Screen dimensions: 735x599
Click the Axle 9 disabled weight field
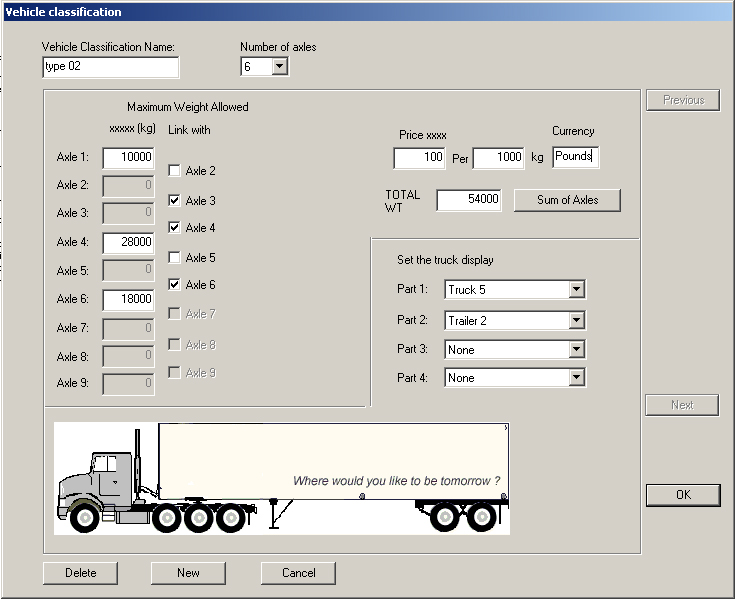click(x=128, y=384)
